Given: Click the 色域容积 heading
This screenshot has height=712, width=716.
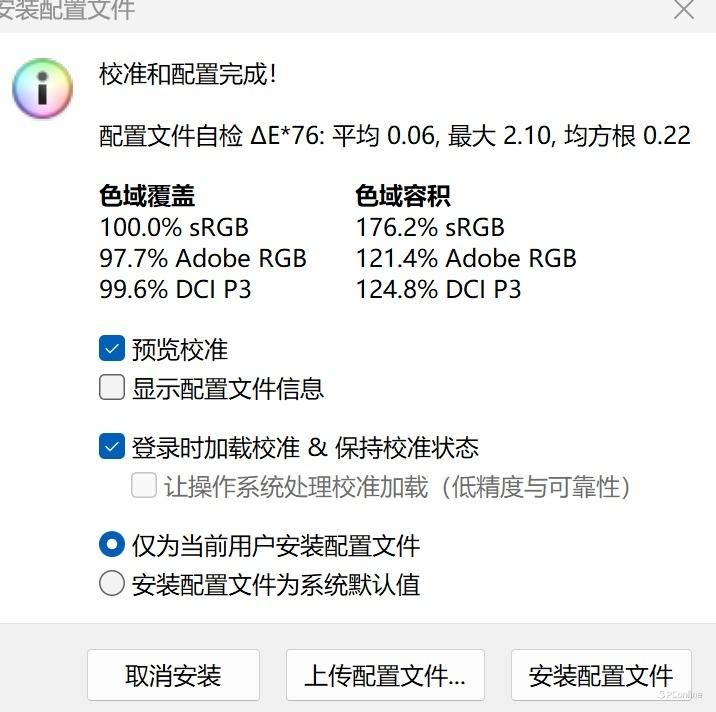Looking at the screenshot, I should click(x=403, y=195).
